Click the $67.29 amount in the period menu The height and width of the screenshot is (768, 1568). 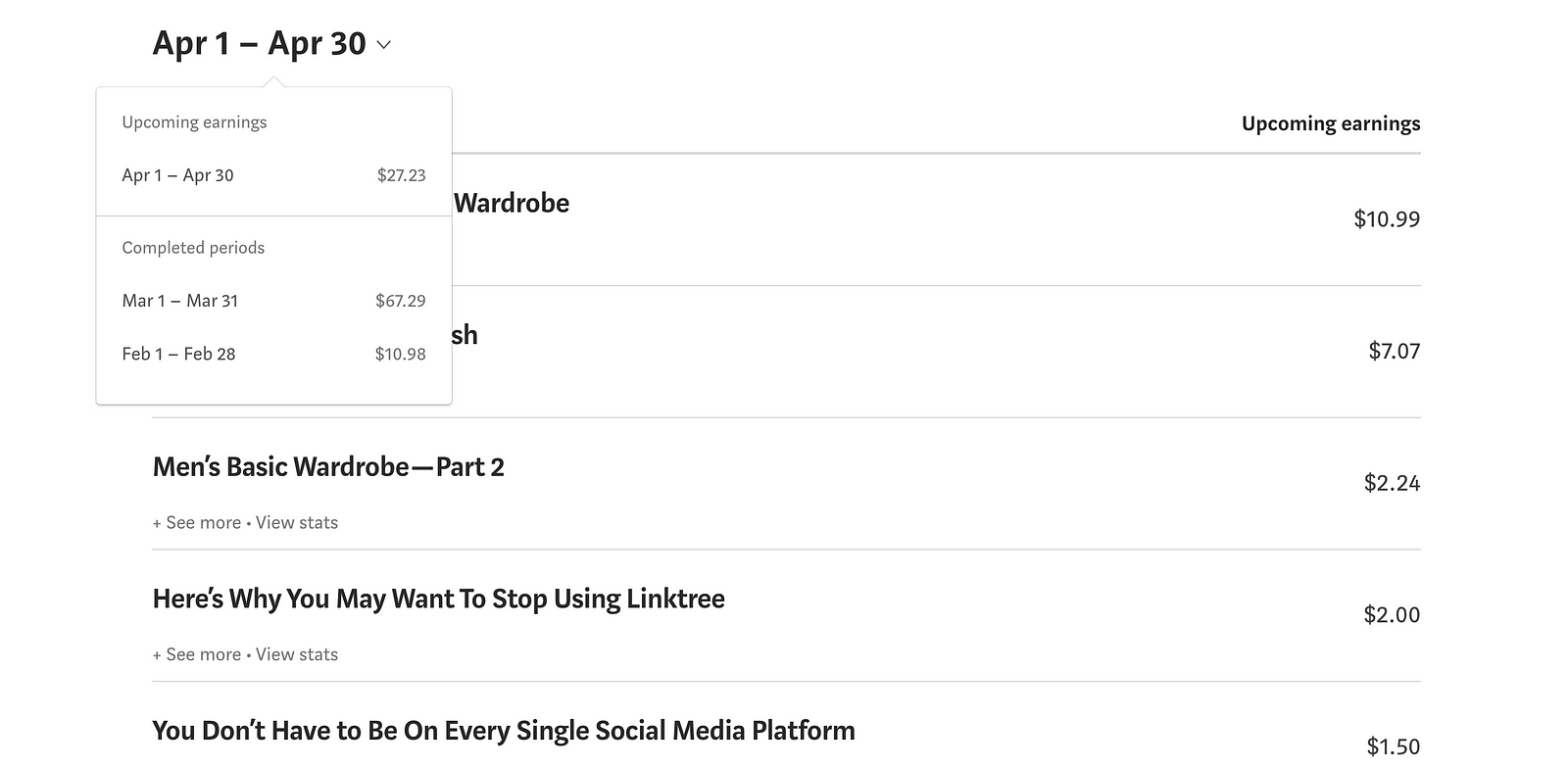(400, 301)
